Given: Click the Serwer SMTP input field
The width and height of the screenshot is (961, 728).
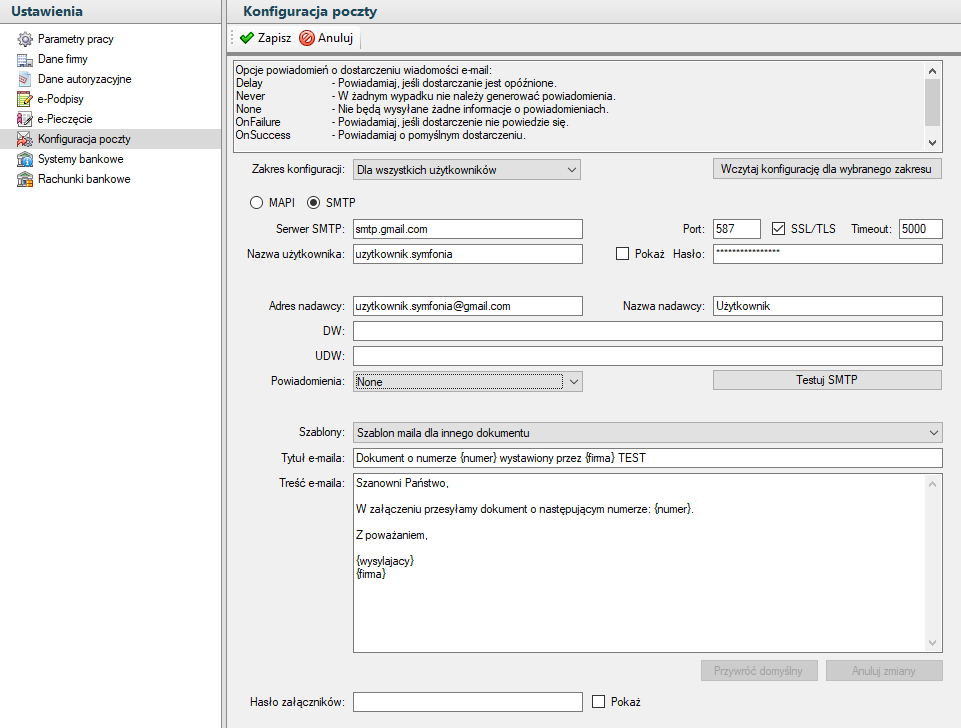Looking at the screenshot, I should point(467,229).
